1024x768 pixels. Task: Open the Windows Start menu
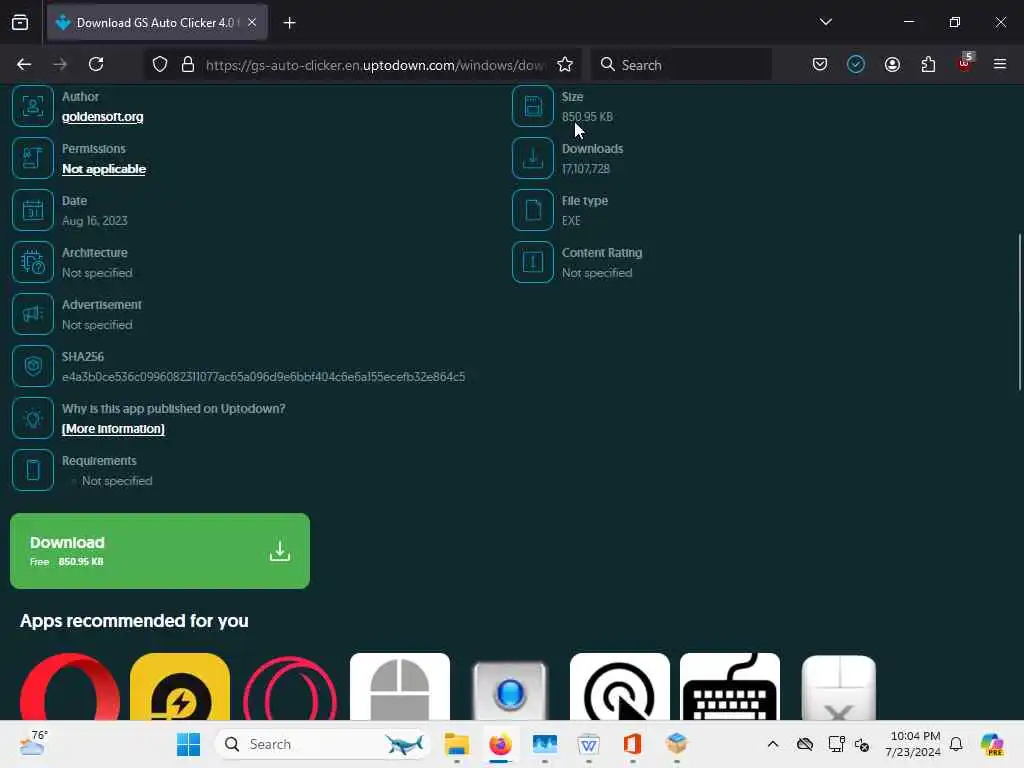coord(188,744)
